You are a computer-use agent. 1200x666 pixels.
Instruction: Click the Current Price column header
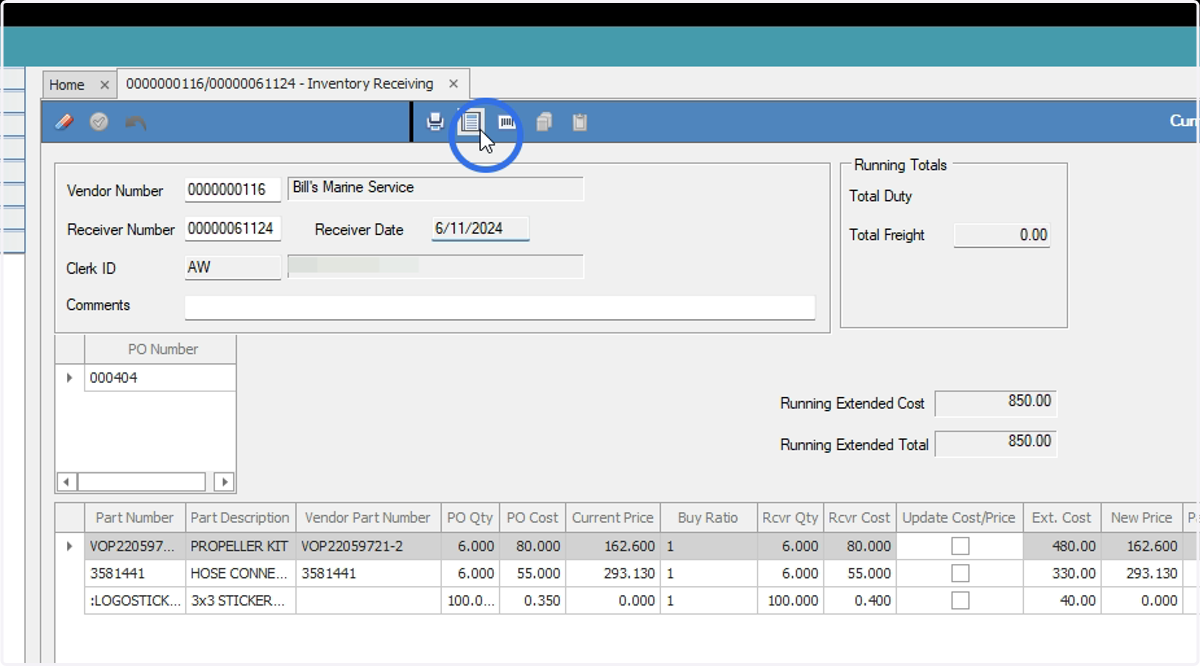pos(612,518)
